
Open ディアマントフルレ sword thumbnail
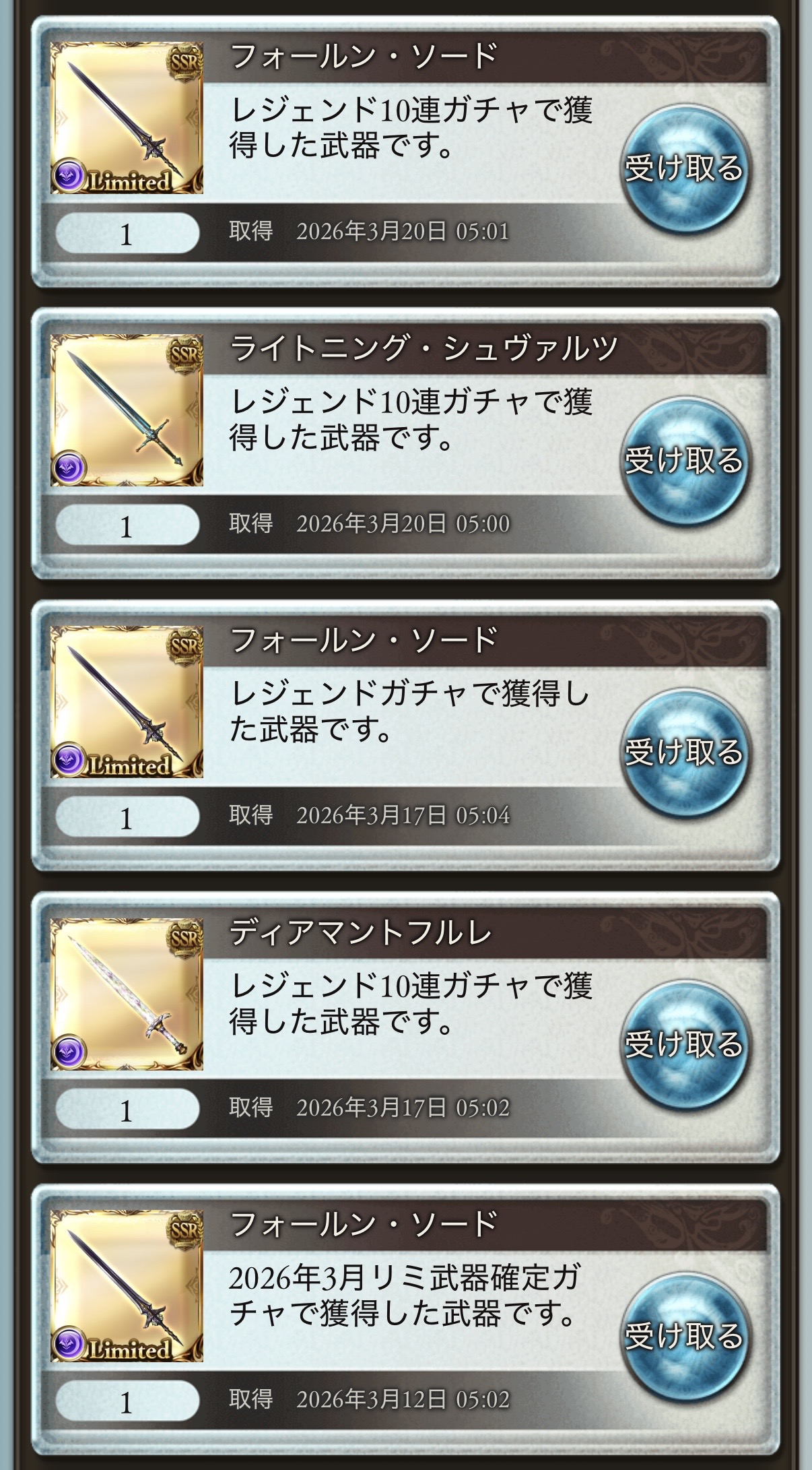tap(127, 994)
